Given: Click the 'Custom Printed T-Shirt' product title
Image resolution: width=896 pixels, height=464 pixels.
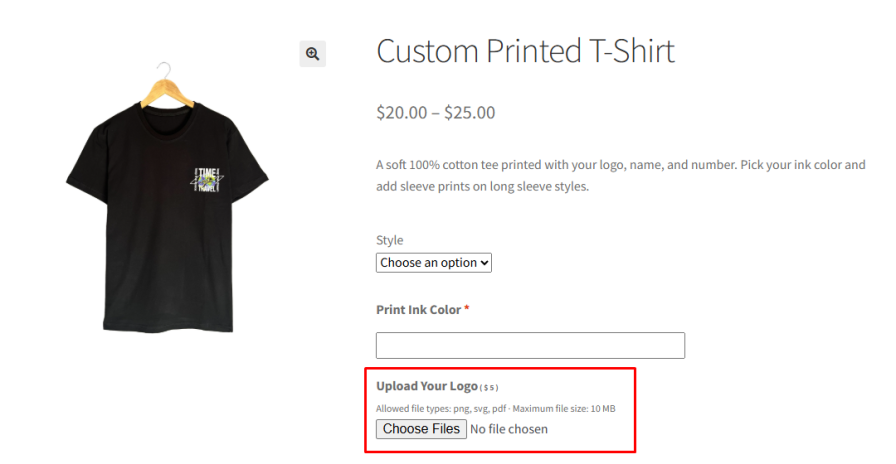Looking at the screenshot, I should [x=525, y=51].
